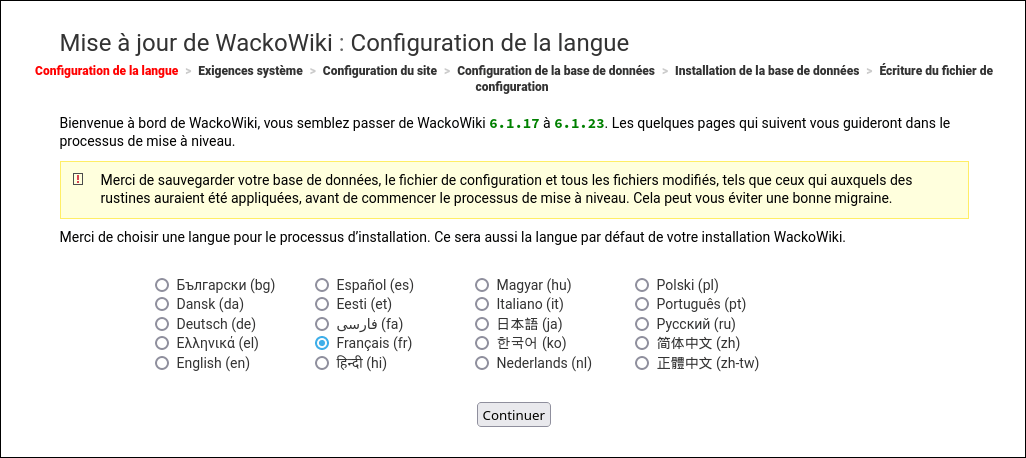This screenshot has height=458, width=1026.
Task: Select Español (es) as the language
Action: [x=322, y=285]
